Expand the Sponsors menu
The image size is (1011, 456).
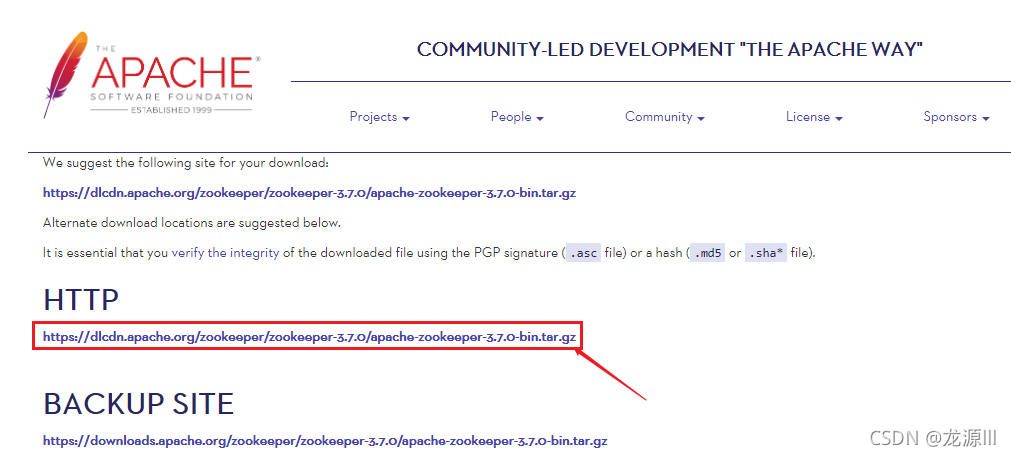point(956,117)
